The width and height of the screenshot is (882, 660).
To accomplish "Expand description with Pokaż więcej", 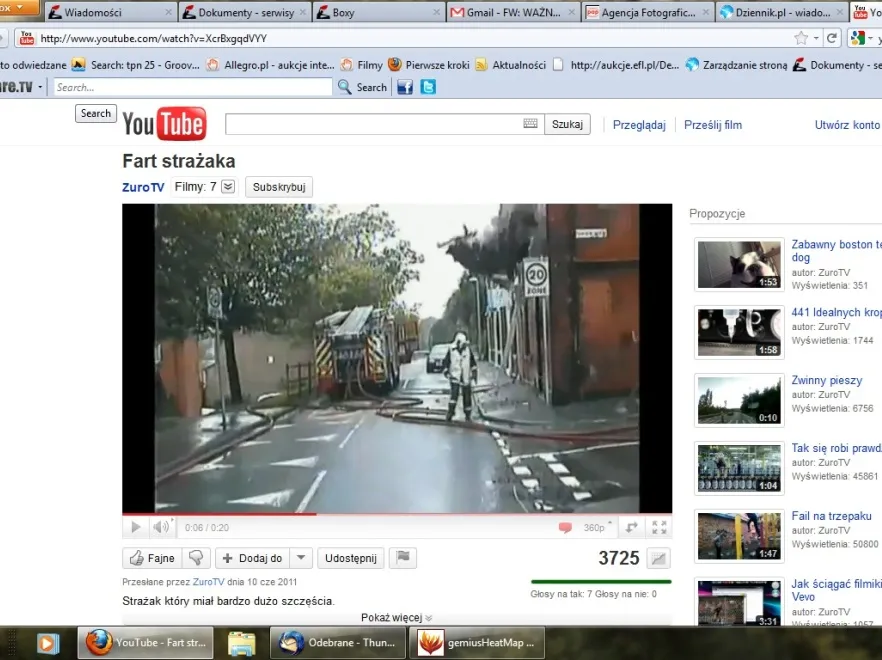I will pyautogui.click(x=397, y=618).
